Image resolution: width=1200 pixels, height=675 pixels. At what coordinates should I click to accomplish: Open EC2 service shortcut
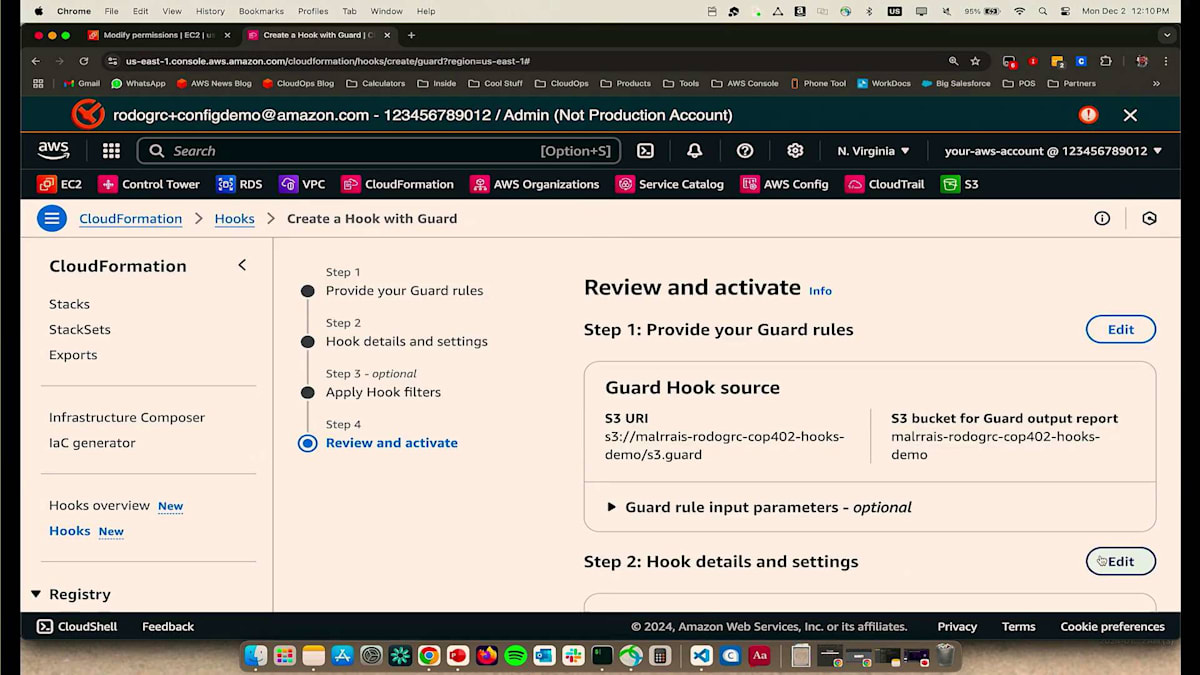60,184
